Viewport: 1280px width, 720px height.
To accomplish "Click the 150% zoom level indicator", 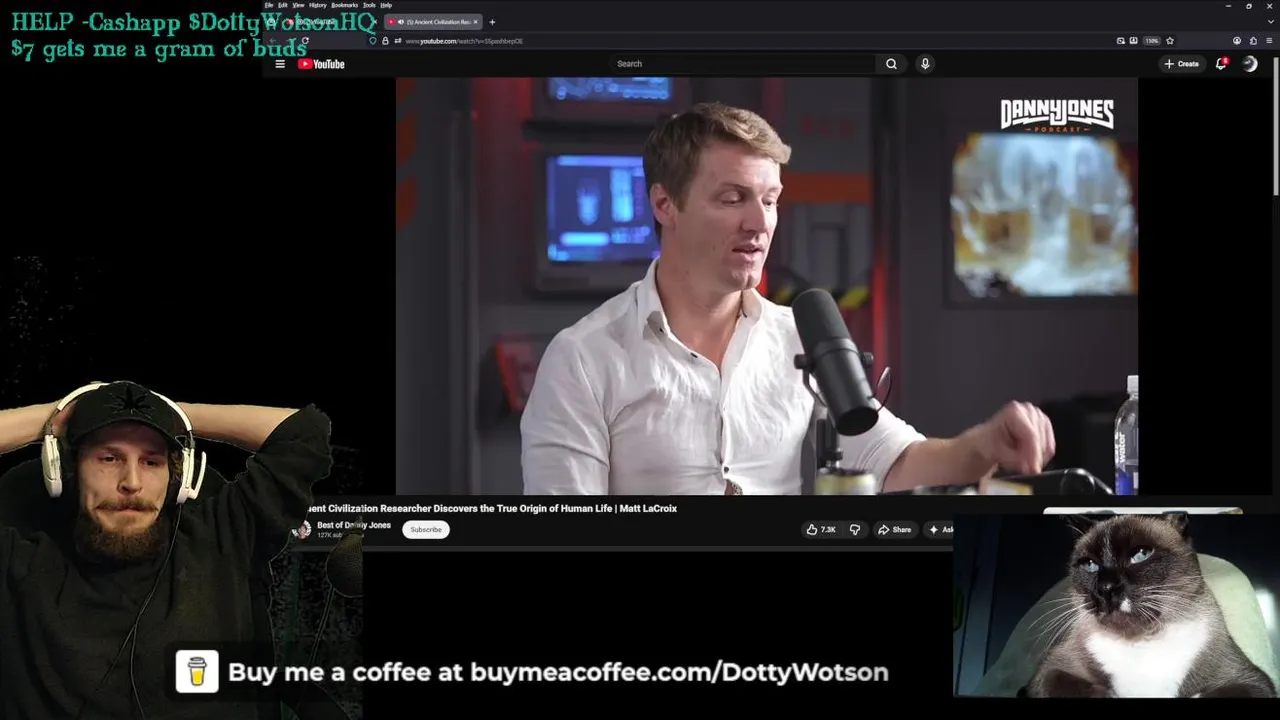I will click(1152, 41).
